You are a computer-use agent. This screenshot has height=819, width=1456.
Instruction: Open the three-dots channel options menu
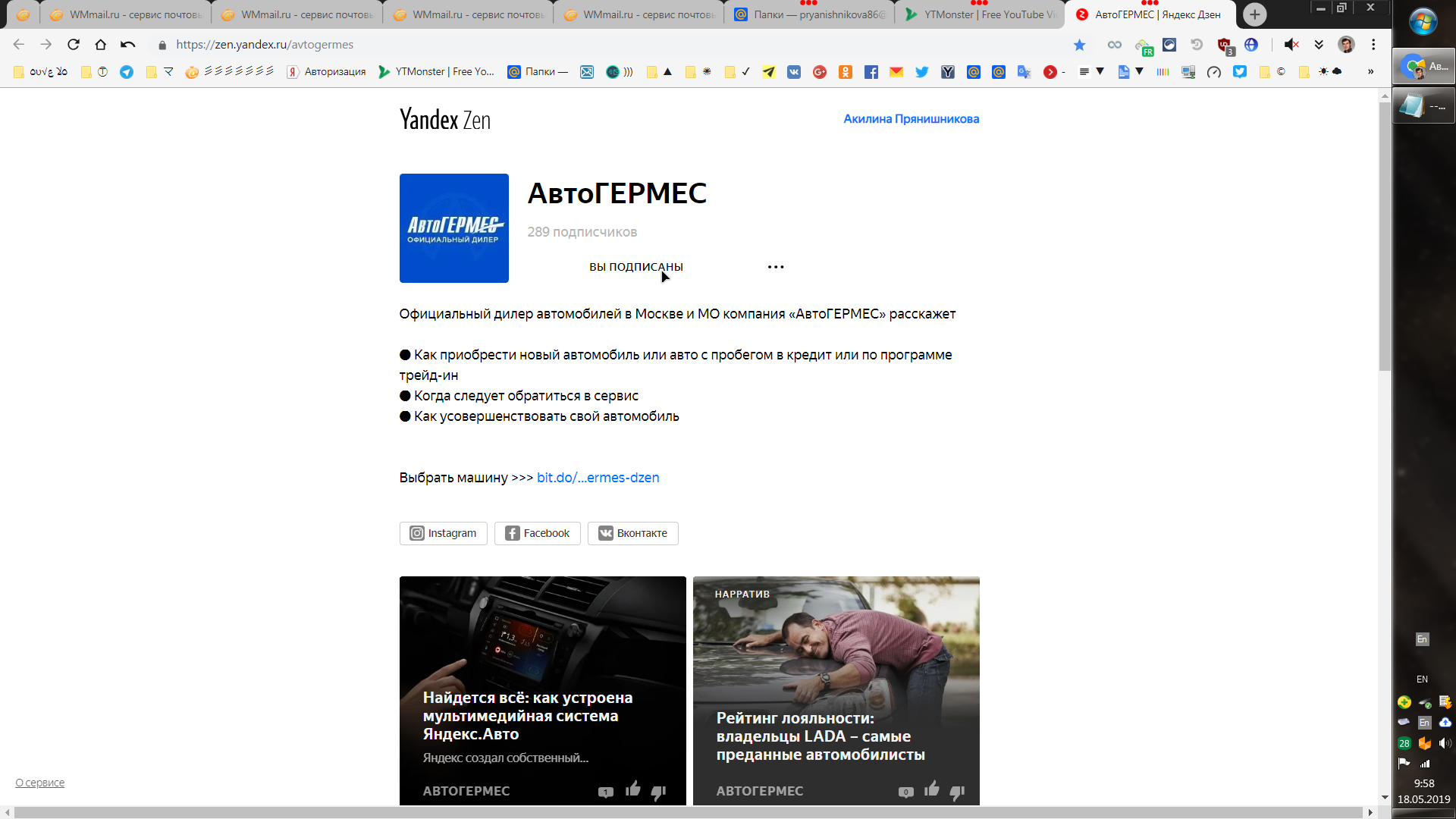tap(775, 267)
